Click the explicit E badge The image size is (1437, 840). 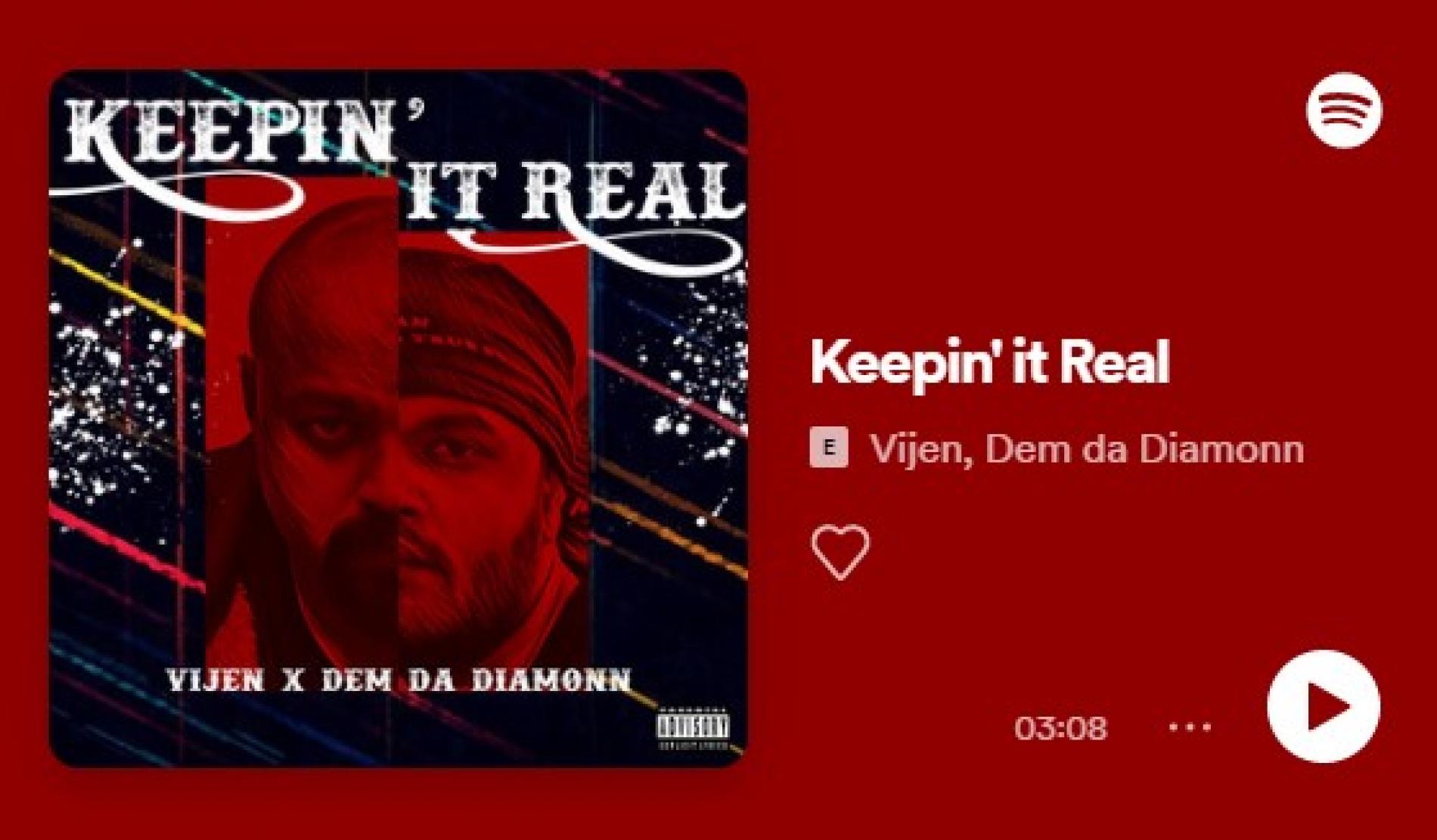coord(829,448)
